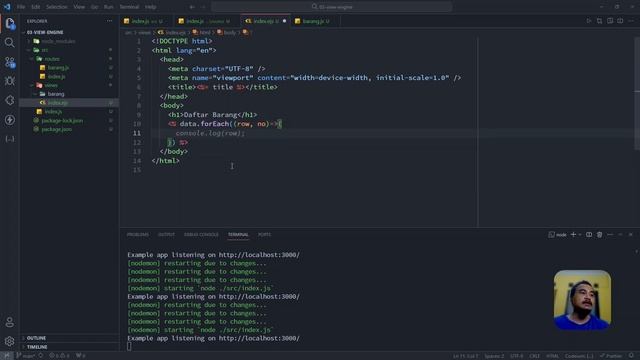The width and height of the screenshot is (640, 360).
Task: Click the sync changes icon in status bar
Action: click(x=41, y=356)
